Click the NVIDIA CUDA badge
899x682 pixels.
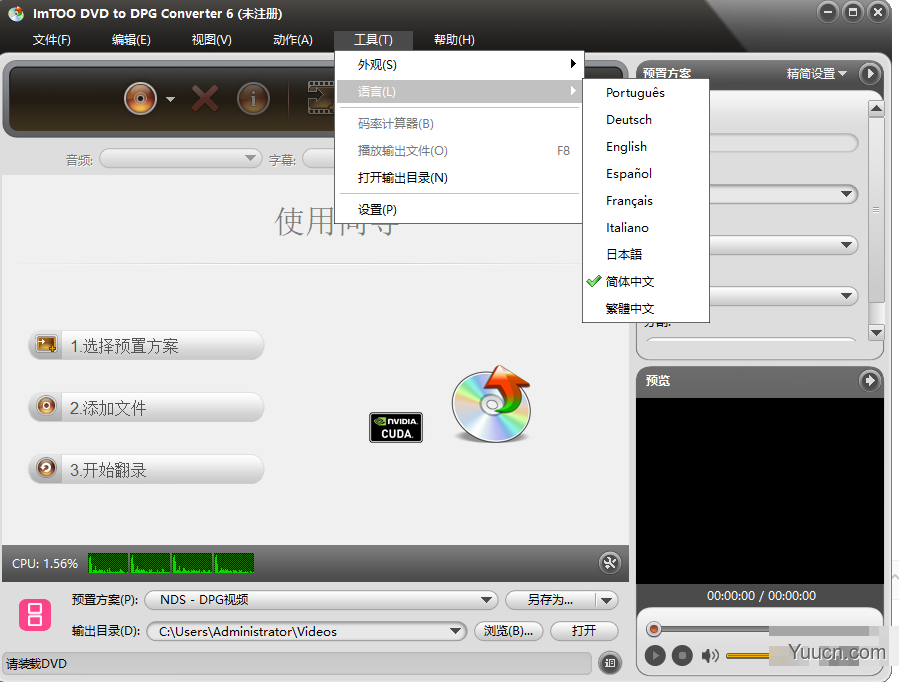coord(396,428)
